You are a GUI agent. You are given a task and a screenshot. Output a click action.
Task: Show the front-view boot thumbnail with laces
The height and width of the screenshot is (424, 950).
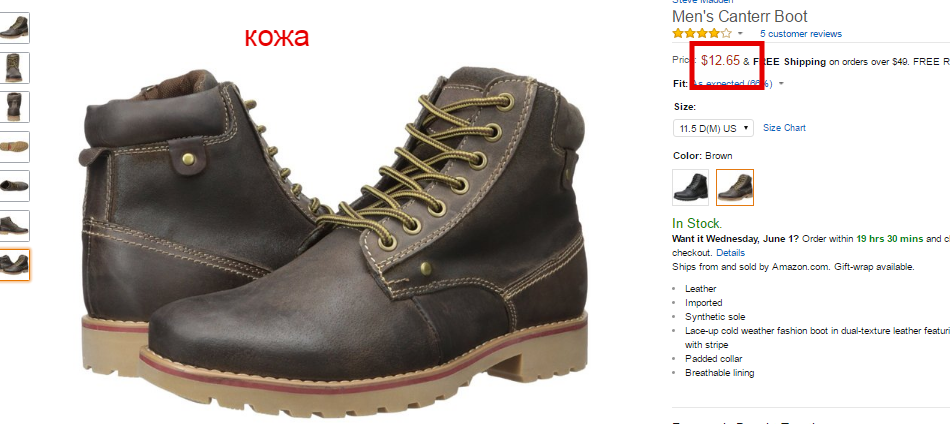pos(15,68)
